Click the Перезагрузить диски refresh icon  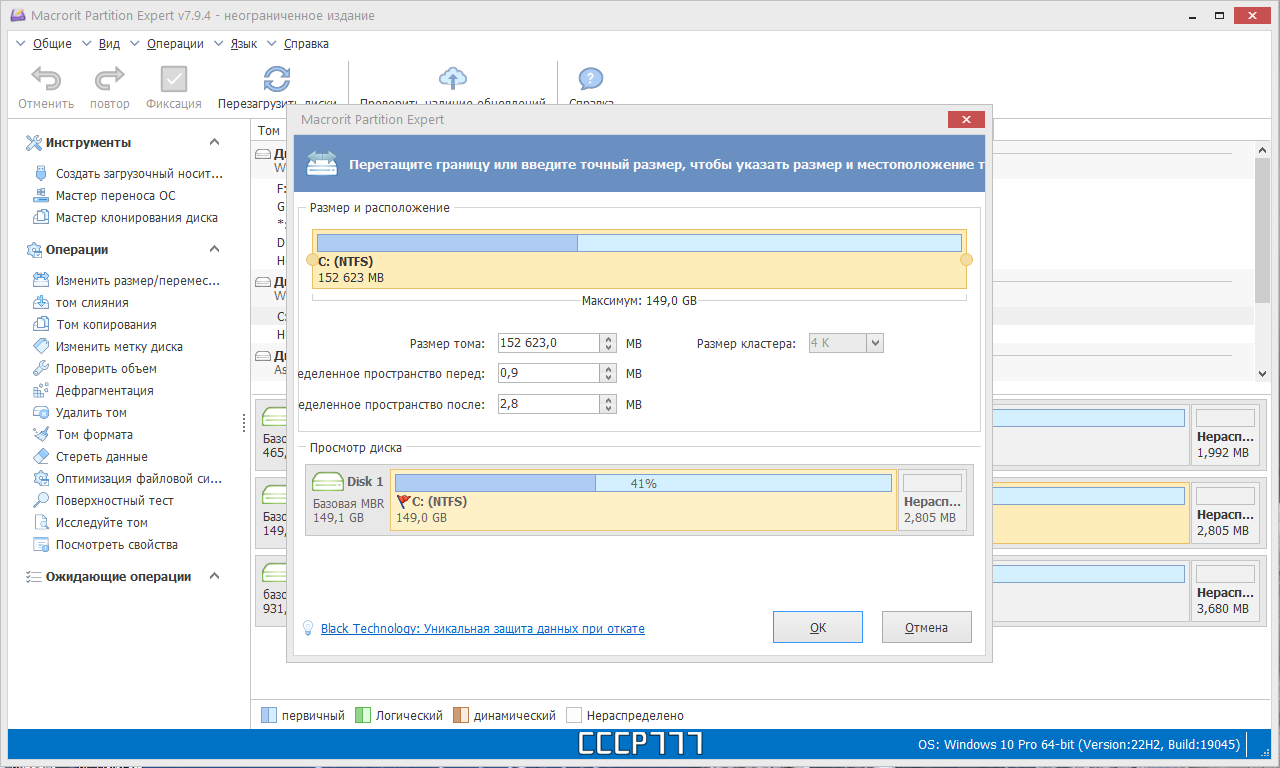tap(277, 79)
